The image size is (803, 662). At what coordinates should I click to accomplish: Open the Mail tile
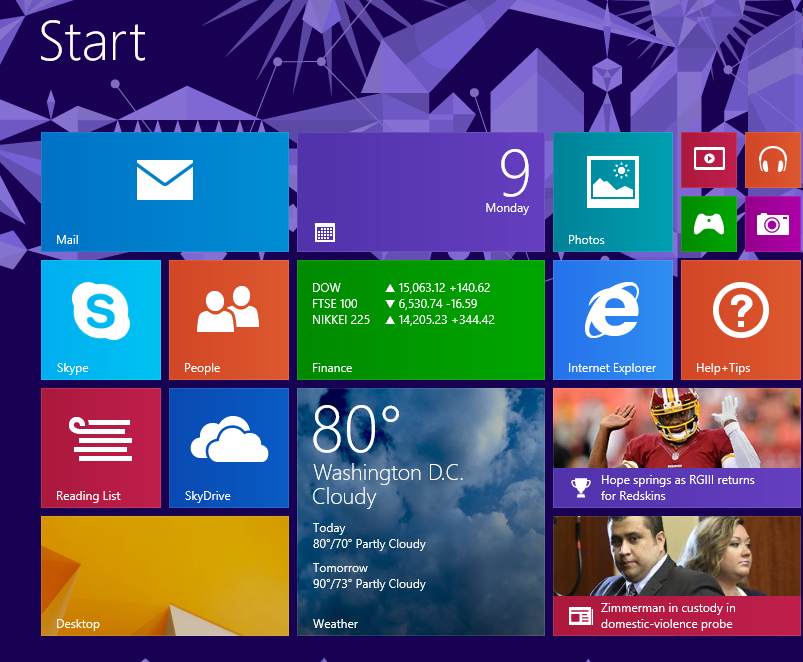coord(165,191)
